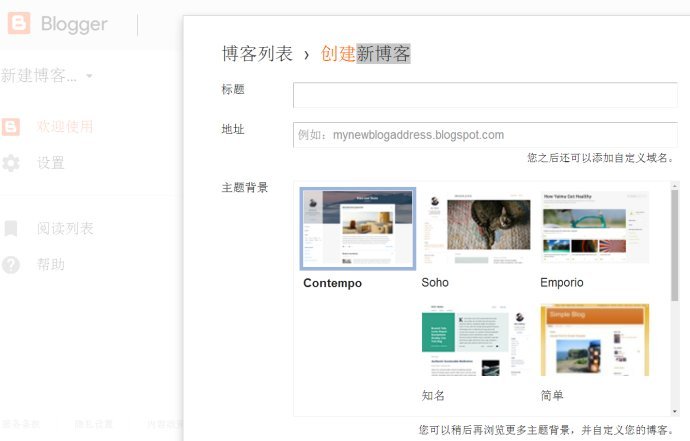The image size is (690, 441).
Task: Open 帮助 in the sidebar
Action: tap(51, 265)
